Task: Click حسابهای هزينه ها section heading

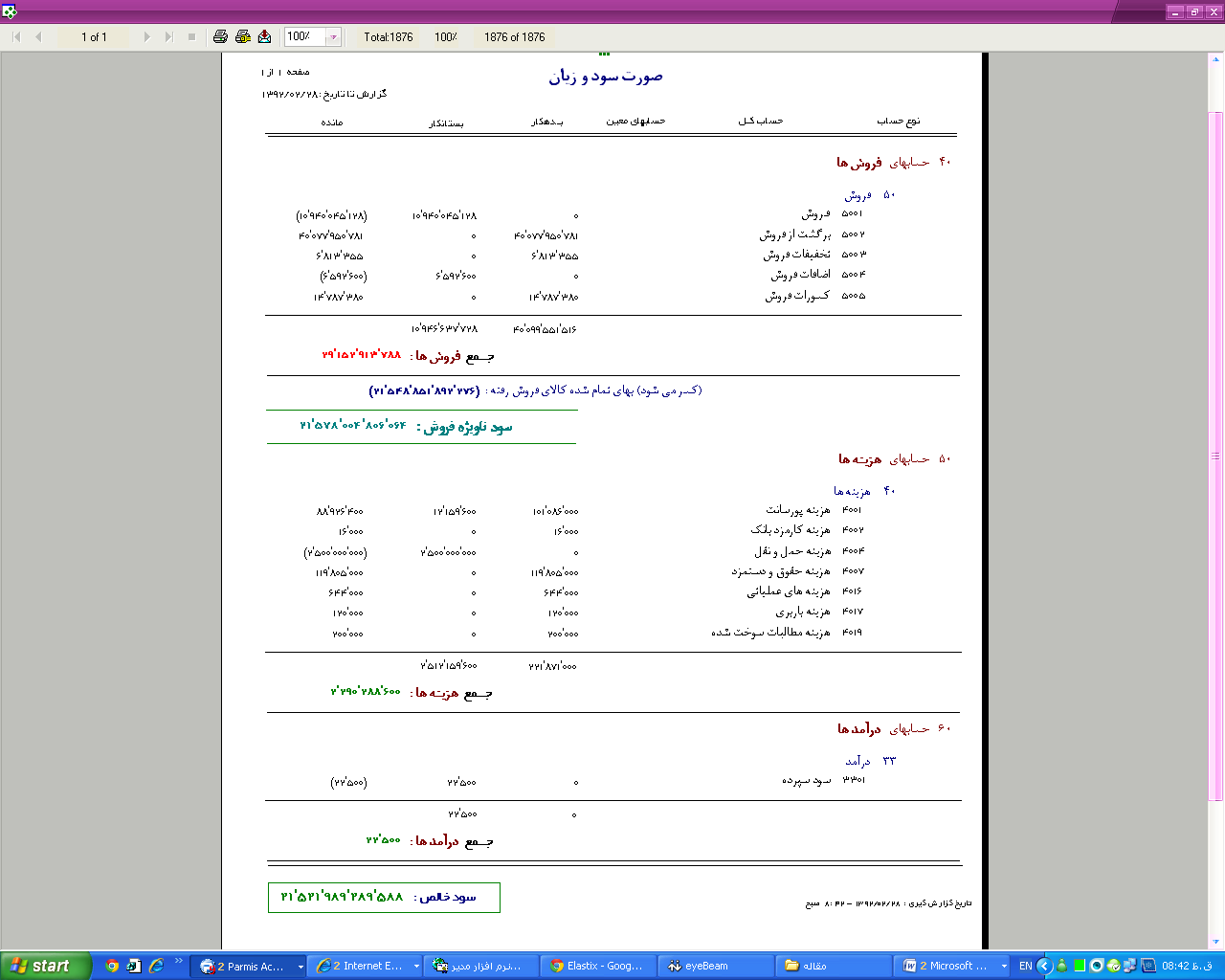Action: (895, 458)
